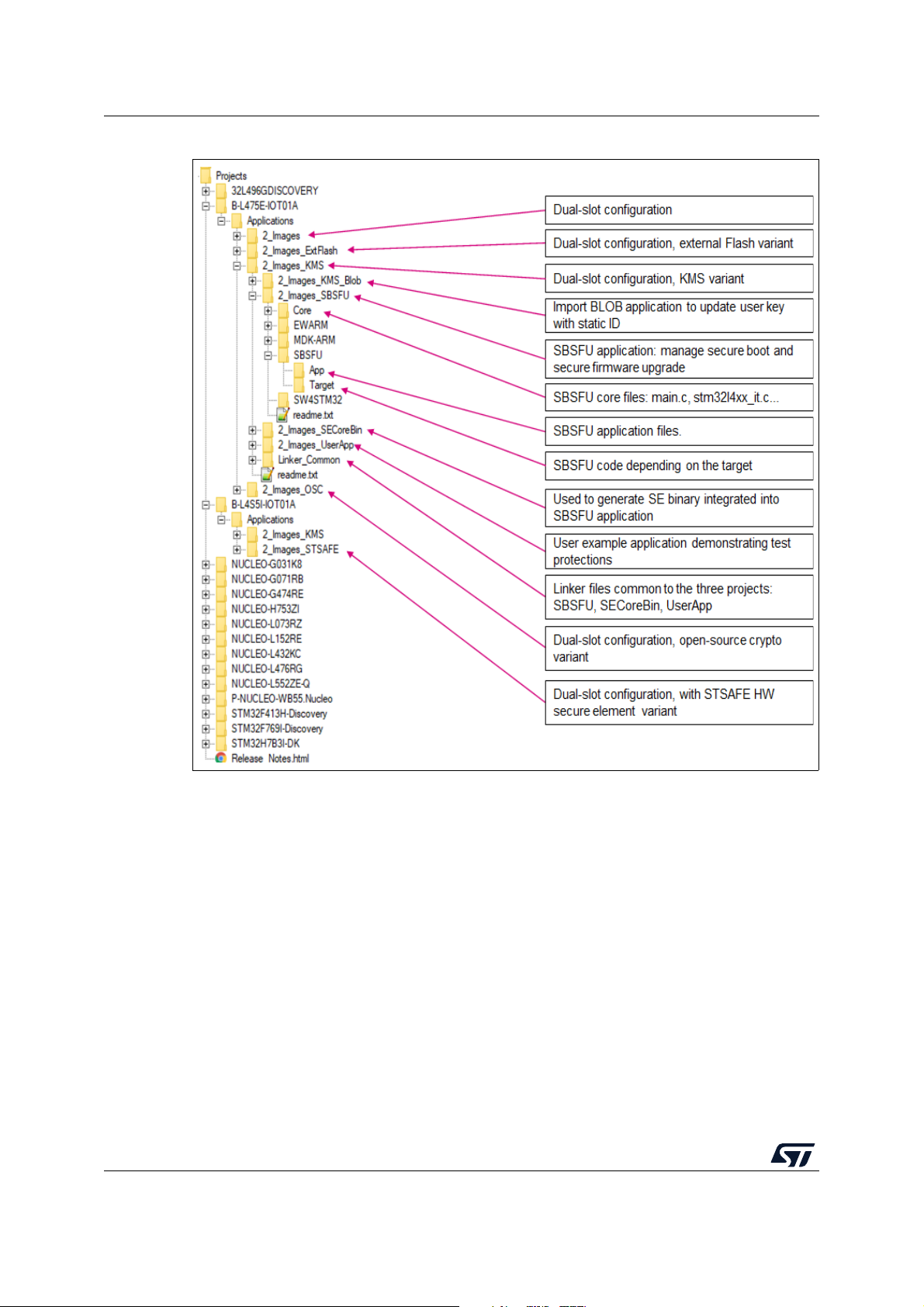
Task: Select 2_Images_KMS under B-L4S5I-IOT01A
Action: tap(292, 534)
